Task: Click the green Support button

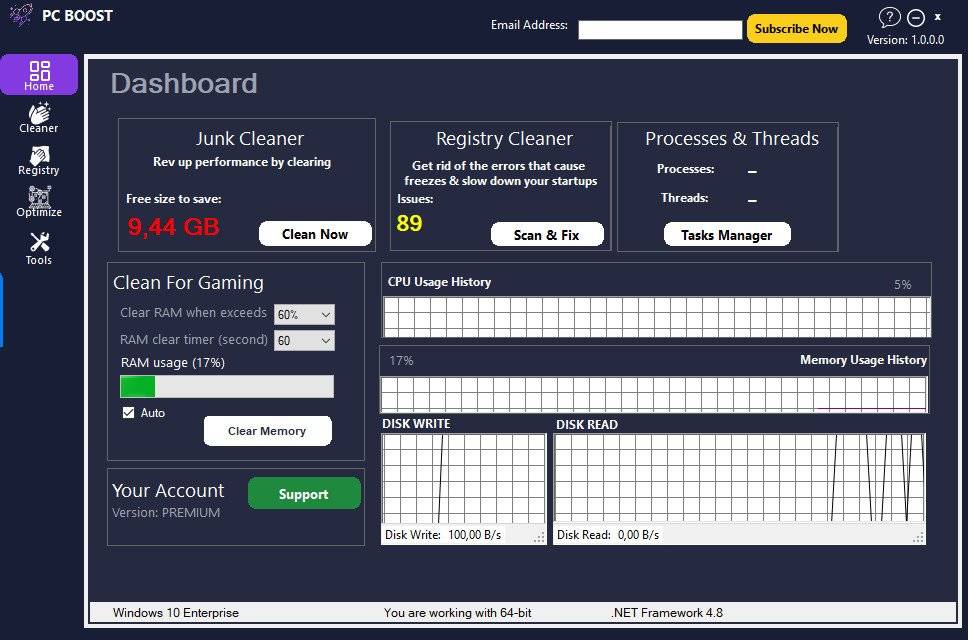Action: click(x=304, y=494)
